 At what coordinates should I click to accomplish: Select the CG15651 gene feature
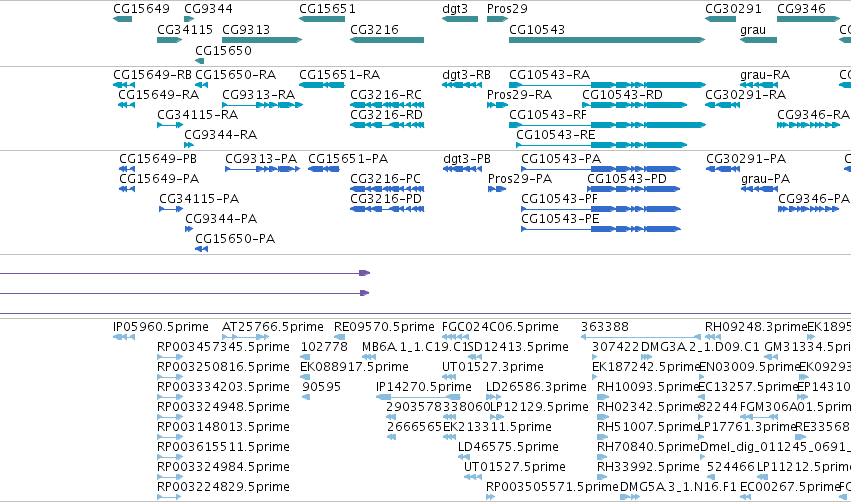pos(322,19)
